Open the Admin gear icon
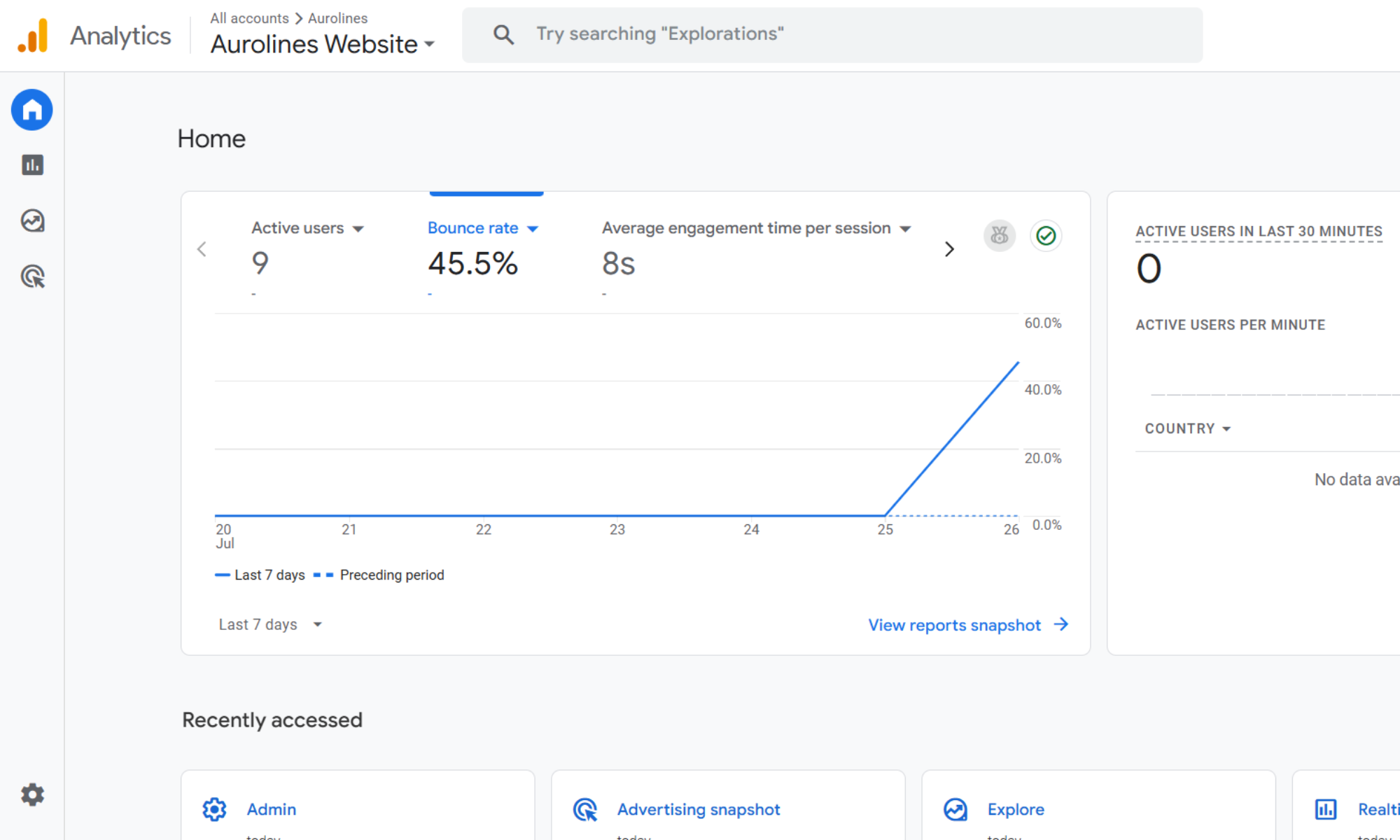The image size is (1400, 840). [31, 794]
